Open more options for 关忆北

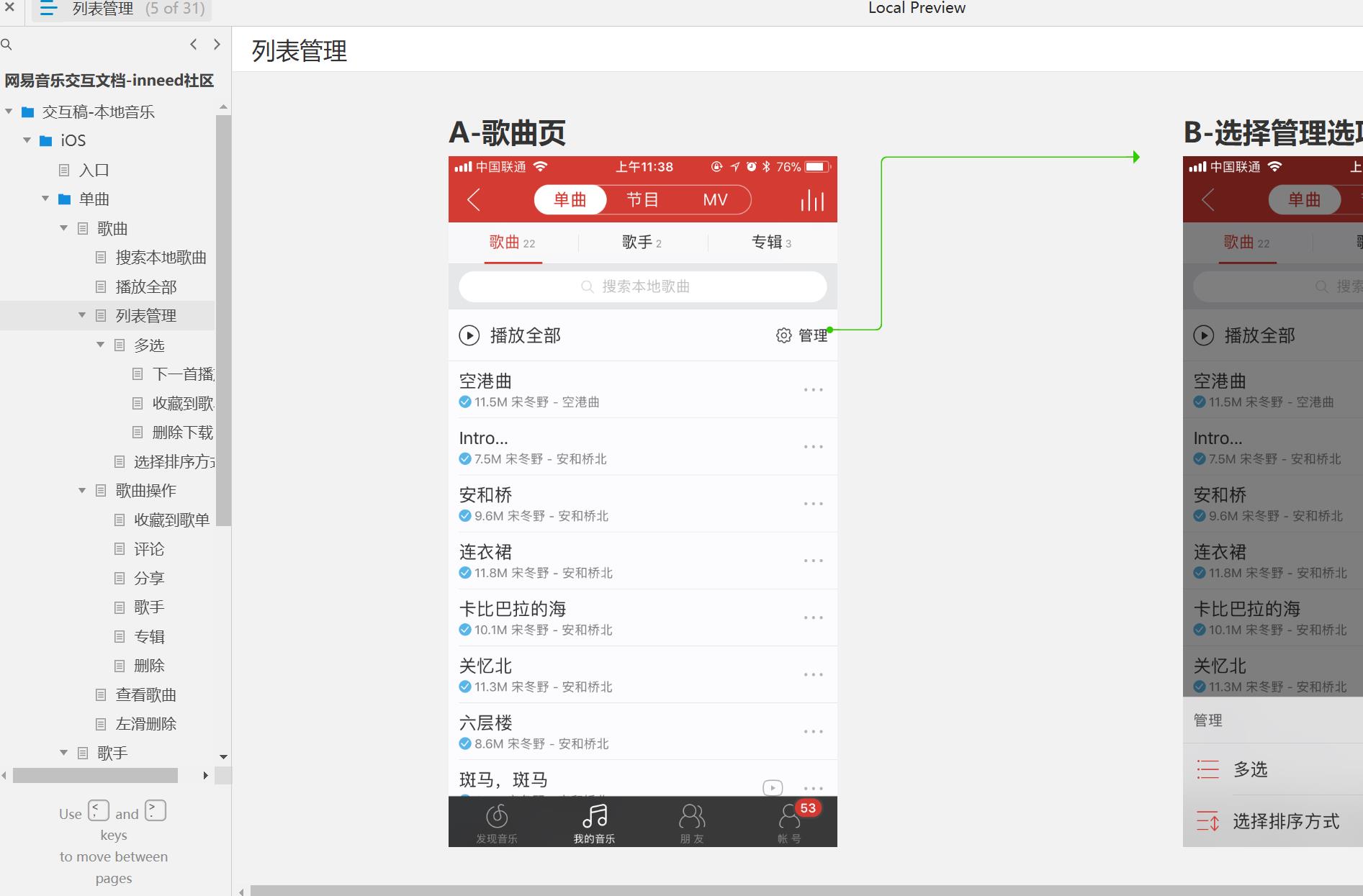click(814, 674)
